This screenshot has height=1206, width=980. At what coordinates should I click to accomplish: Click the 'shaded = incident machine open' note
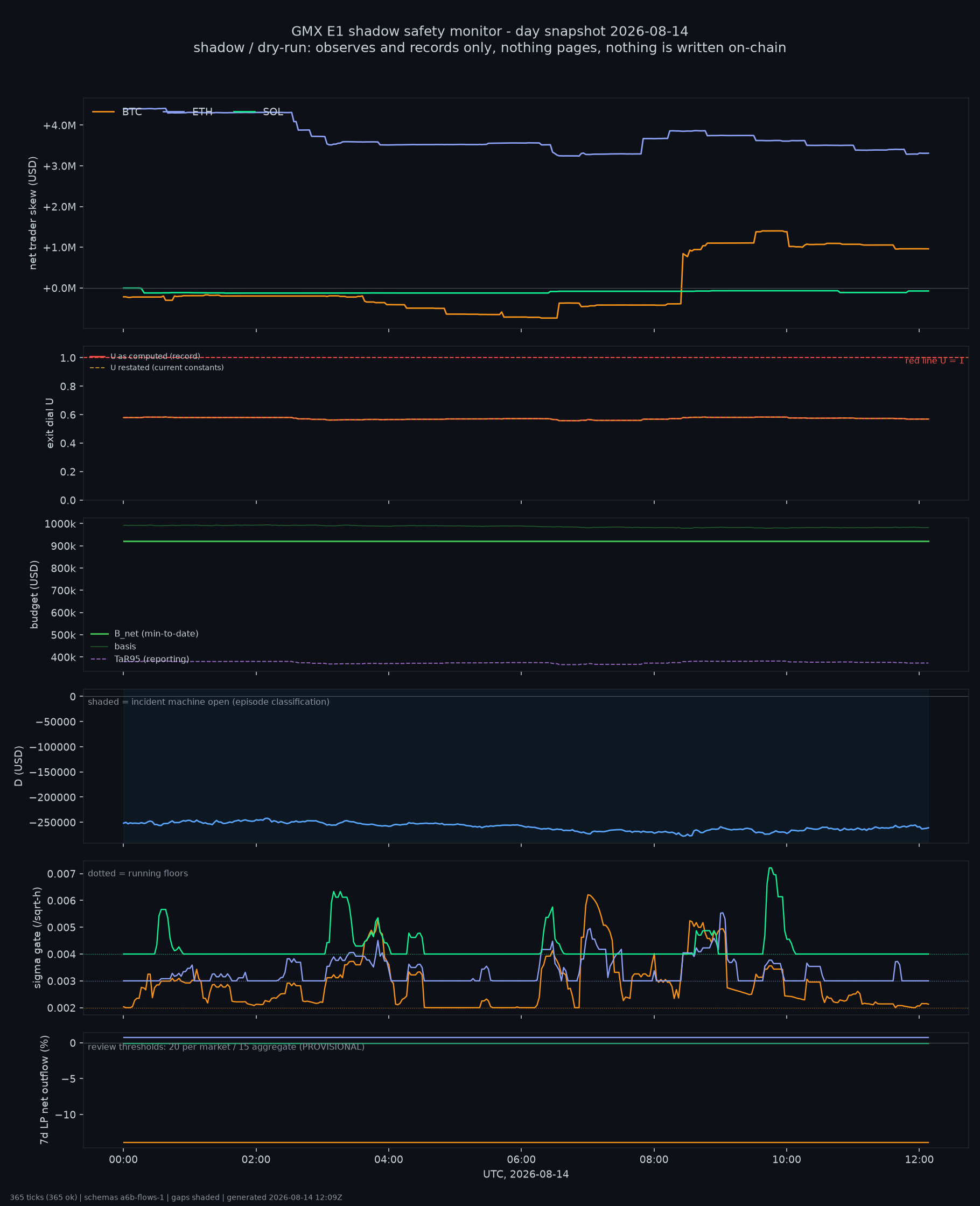pos(208,702)
